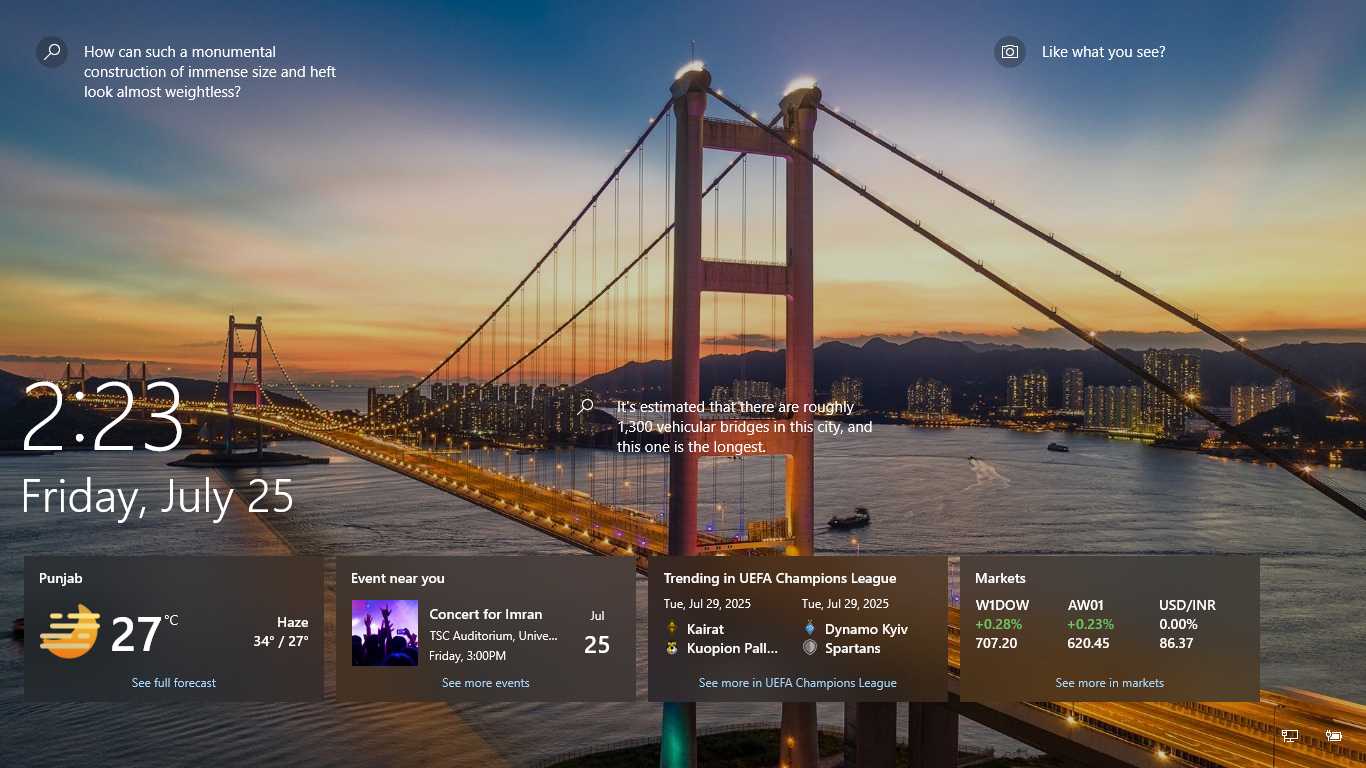
Task: Click magnifier icon beside vehicular bridges fact
Action: pyautogui.click(x=586, y=407)
